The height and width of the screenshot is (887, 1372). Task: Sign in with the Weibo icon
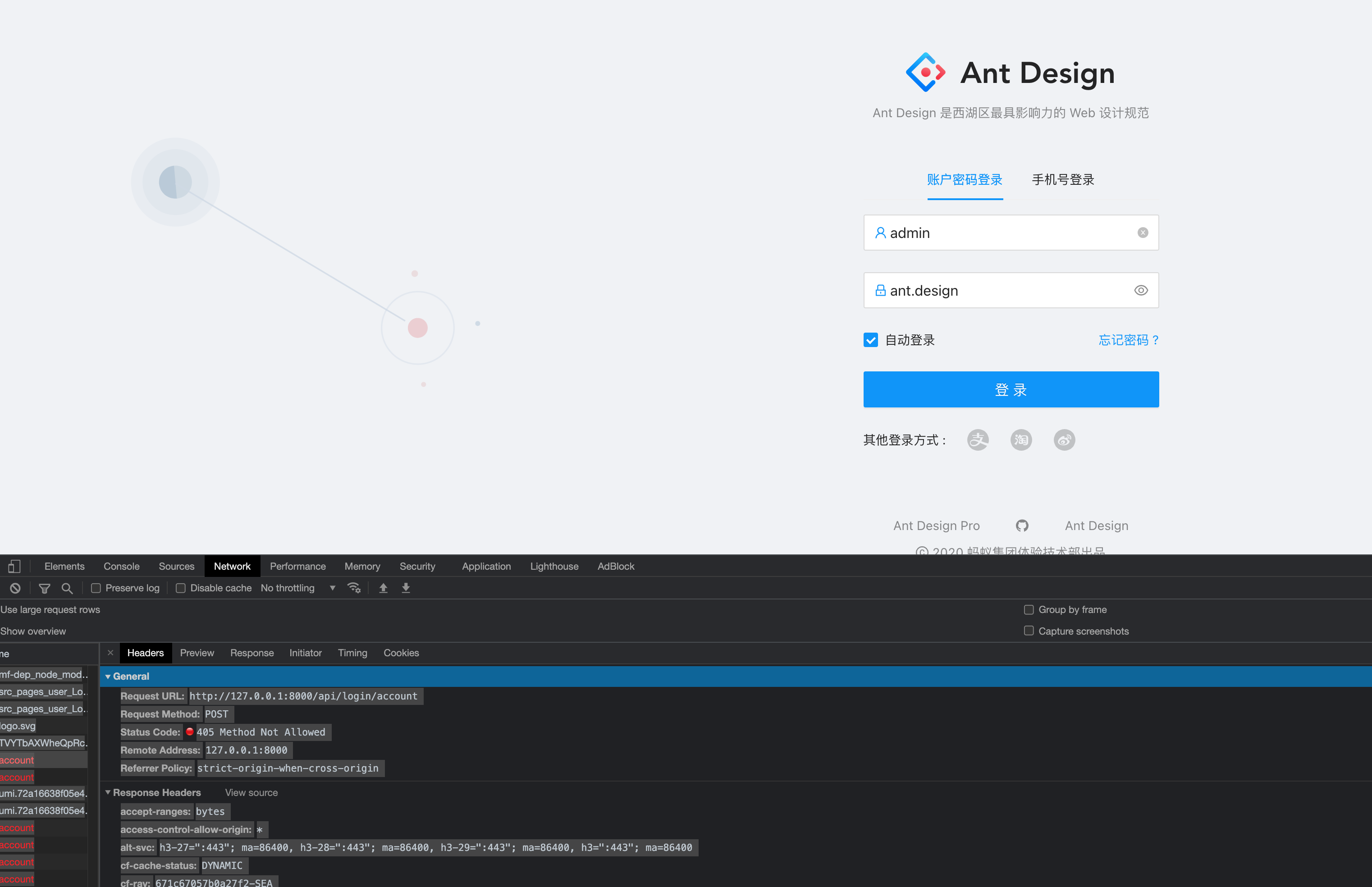[x=1064, y=439]
